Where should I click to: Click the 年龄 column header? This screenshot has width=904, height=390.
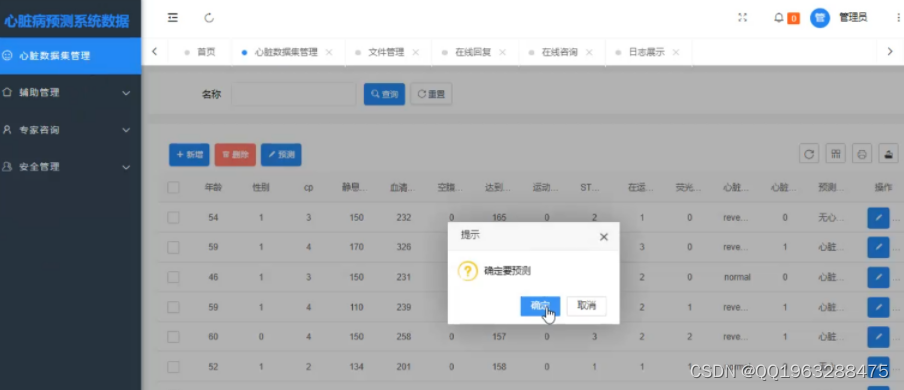tap(213, 188)
